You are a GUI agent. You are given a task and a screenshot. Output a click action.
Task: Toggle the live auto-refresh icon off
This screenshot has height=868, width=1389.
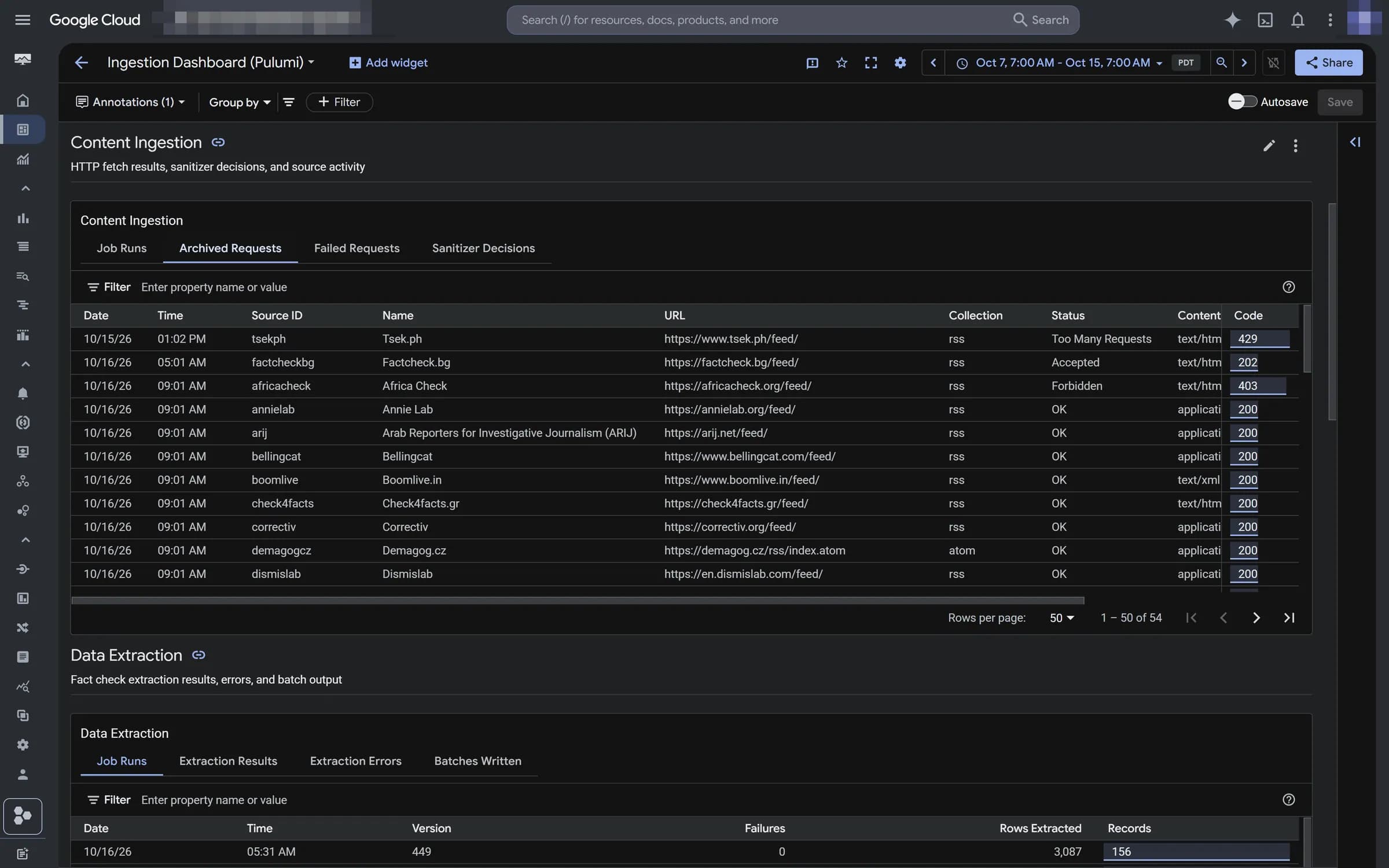(1273, 62)
